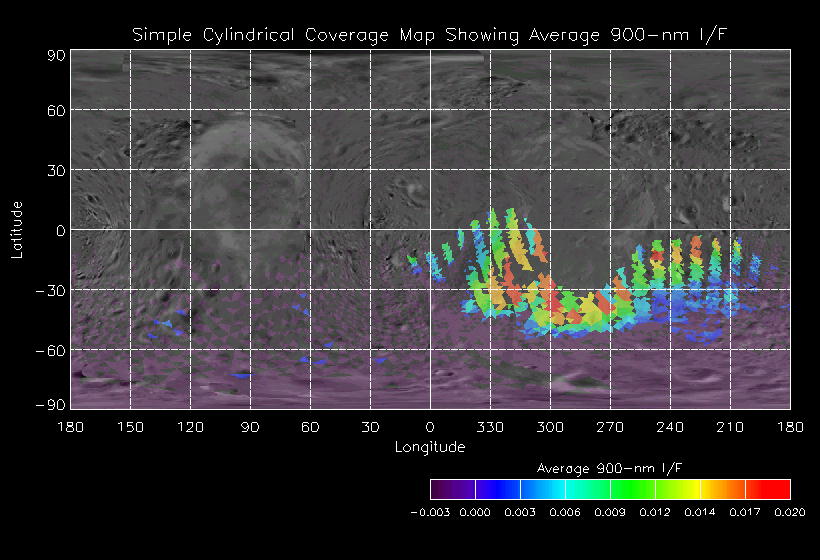Screen dimensions: 820x560
Task: Click latitude tick label 30
Action: [x=56, y=170]
